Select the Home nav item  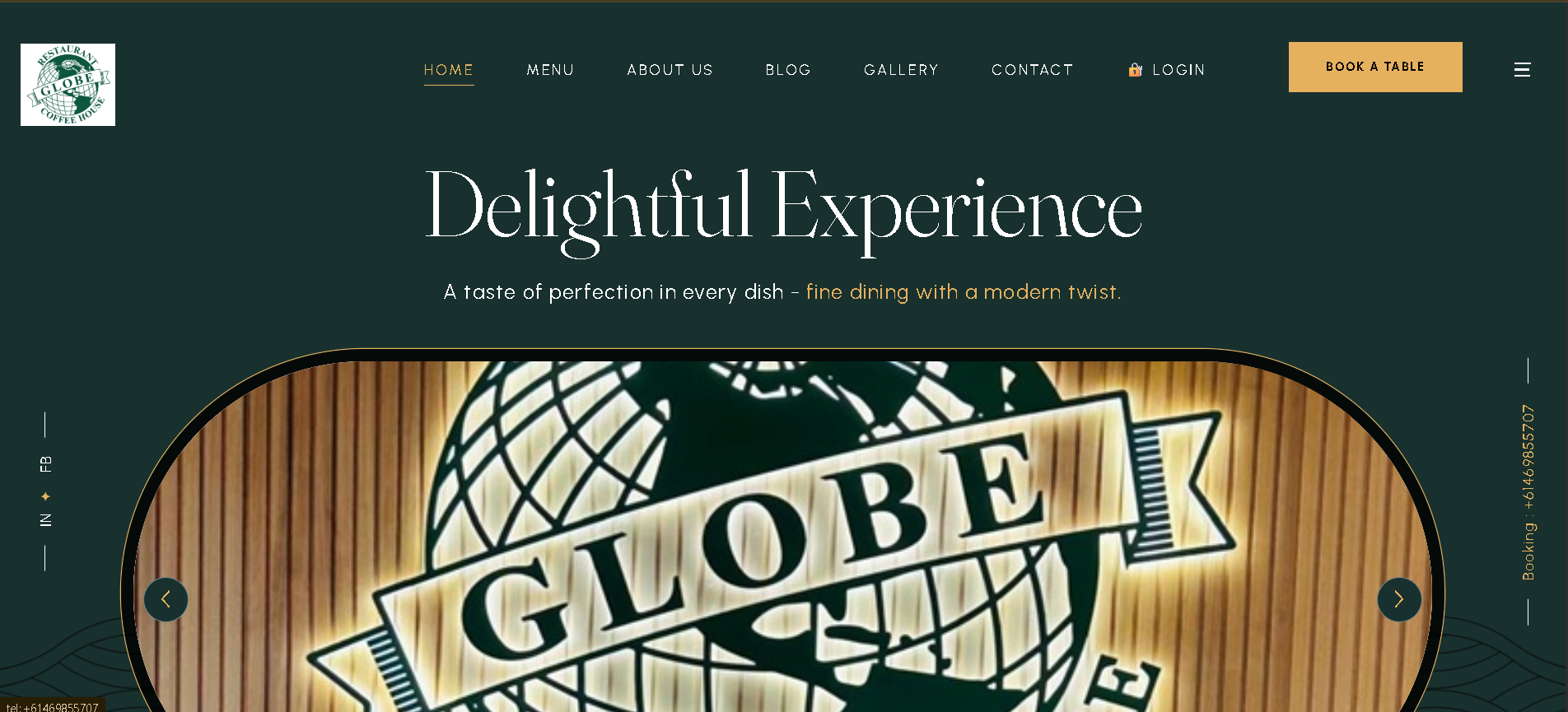449,70
